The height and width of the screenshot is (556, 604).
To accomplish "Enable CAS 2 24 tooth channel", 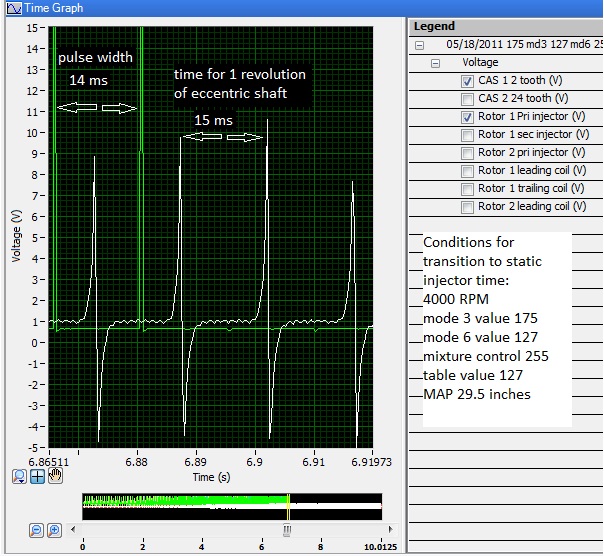I will click(x=467, y=99).
